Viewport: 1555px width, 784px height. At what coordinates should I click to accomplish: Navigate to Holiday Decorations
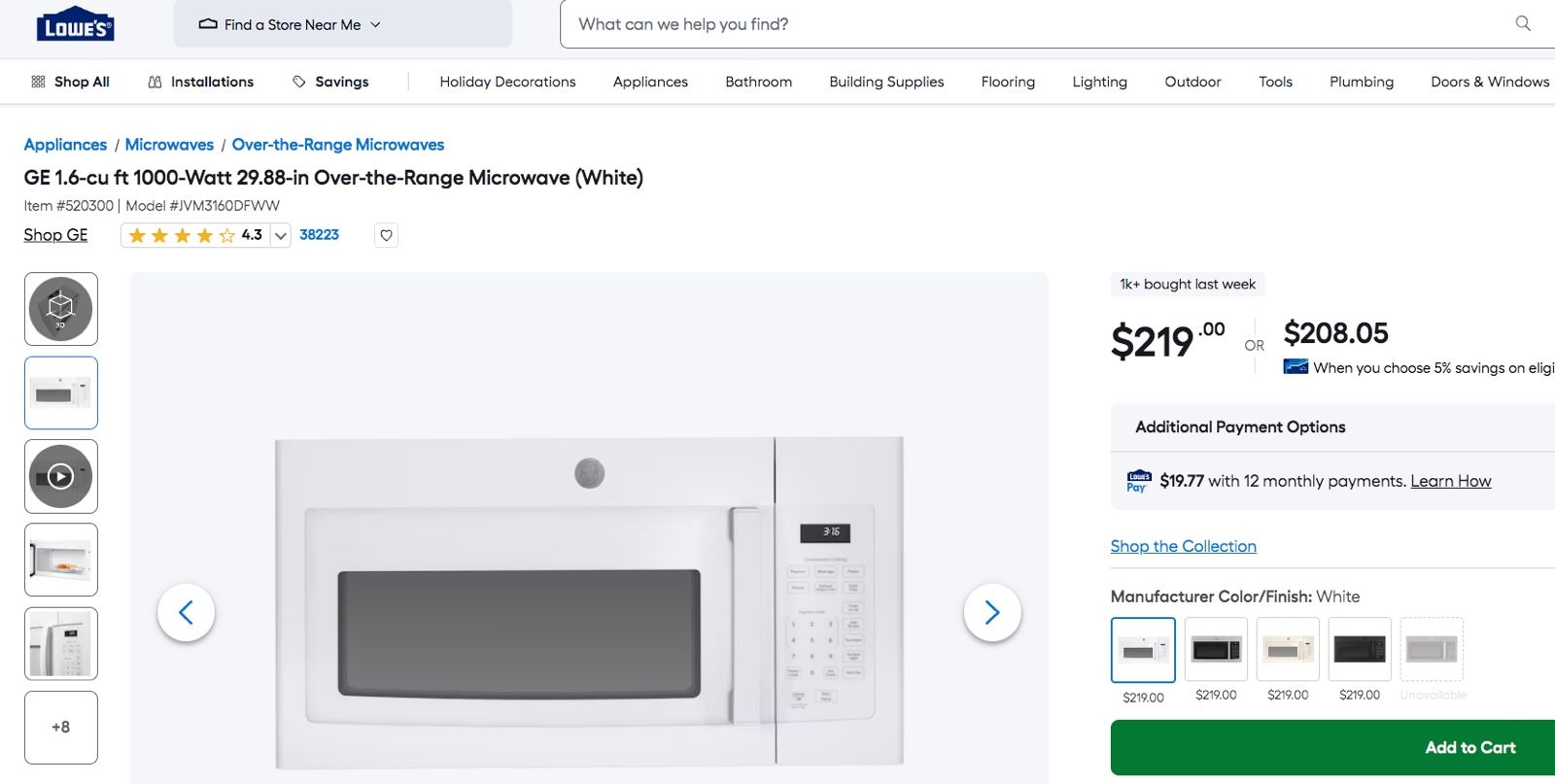[x=508, y=82]
